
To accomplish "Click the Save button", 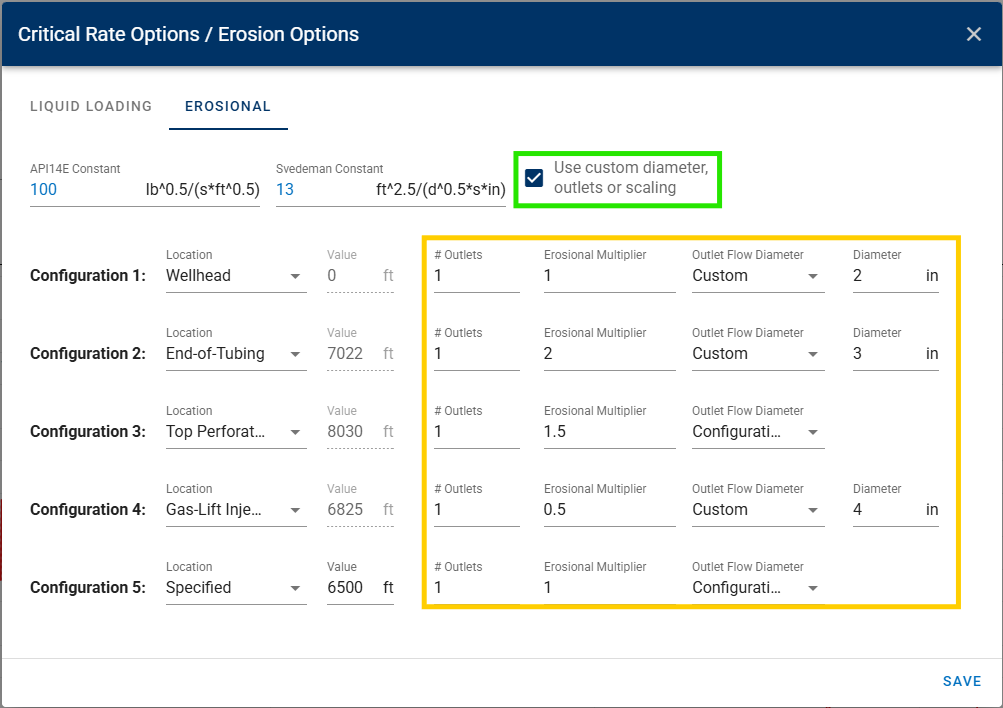I will [x=961, y=681].
